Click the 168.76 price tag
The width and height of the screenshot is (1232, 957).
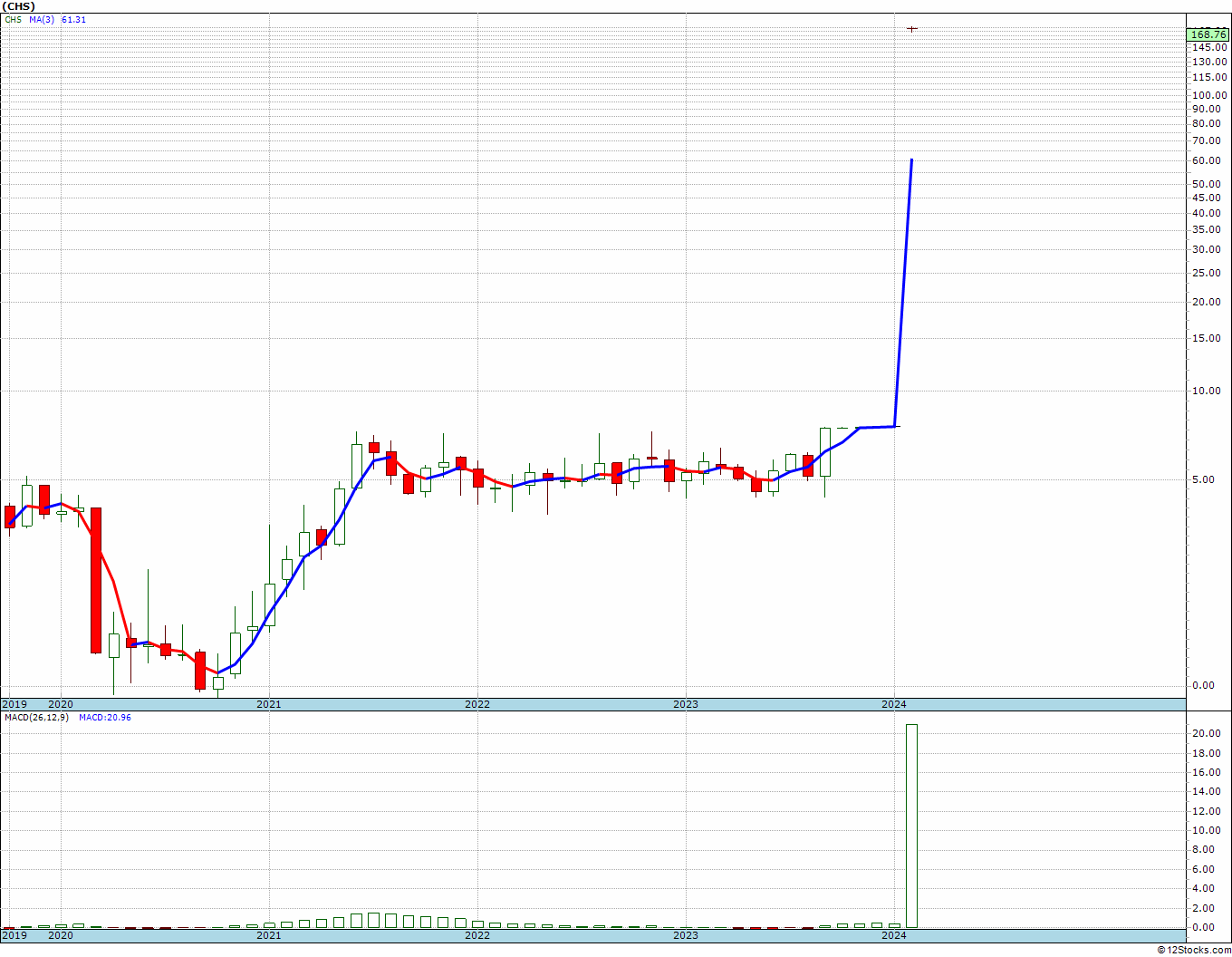tap(1209, 35)
